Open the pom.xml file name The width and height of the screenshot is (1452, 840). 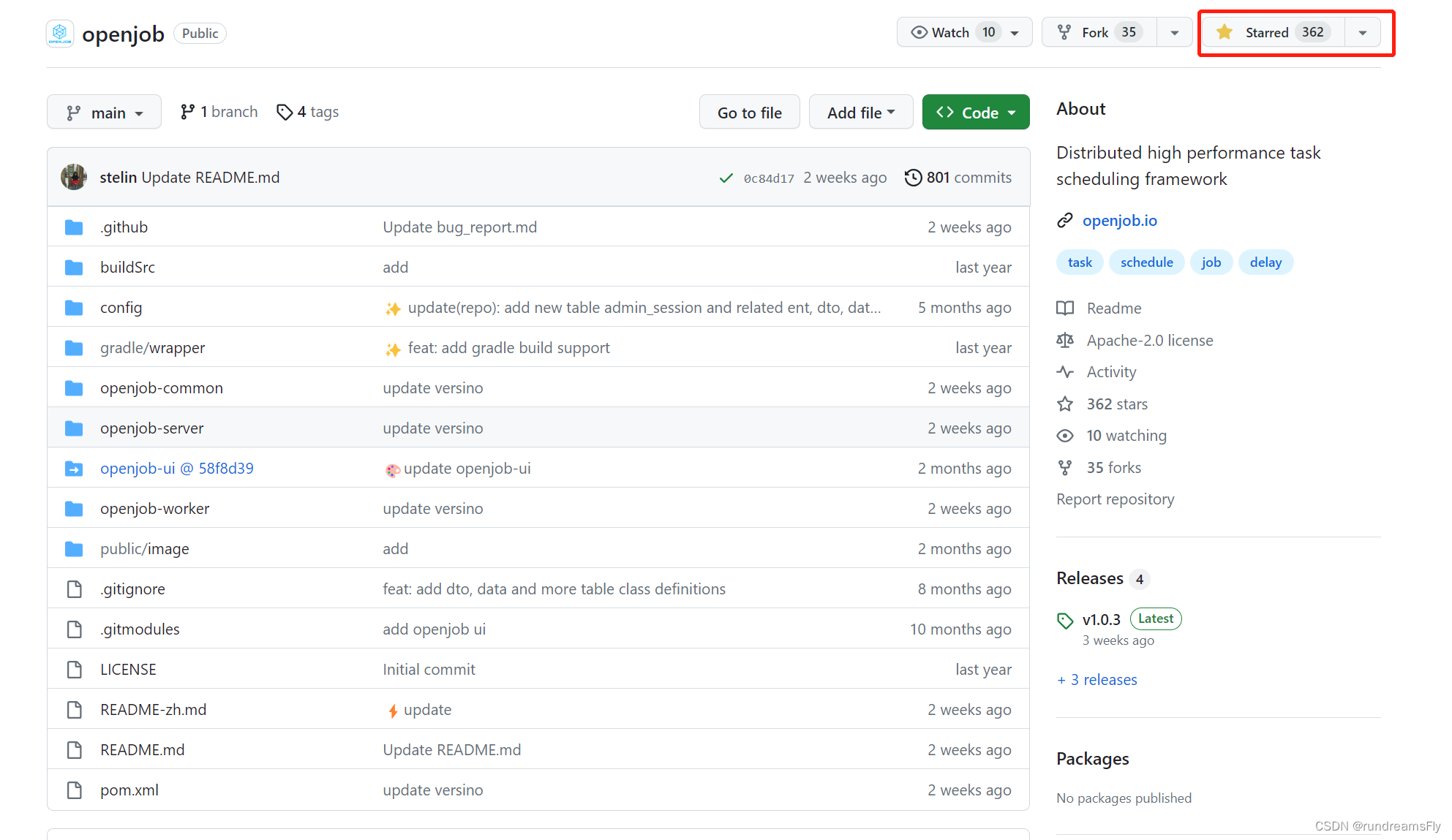pos(129,790)
